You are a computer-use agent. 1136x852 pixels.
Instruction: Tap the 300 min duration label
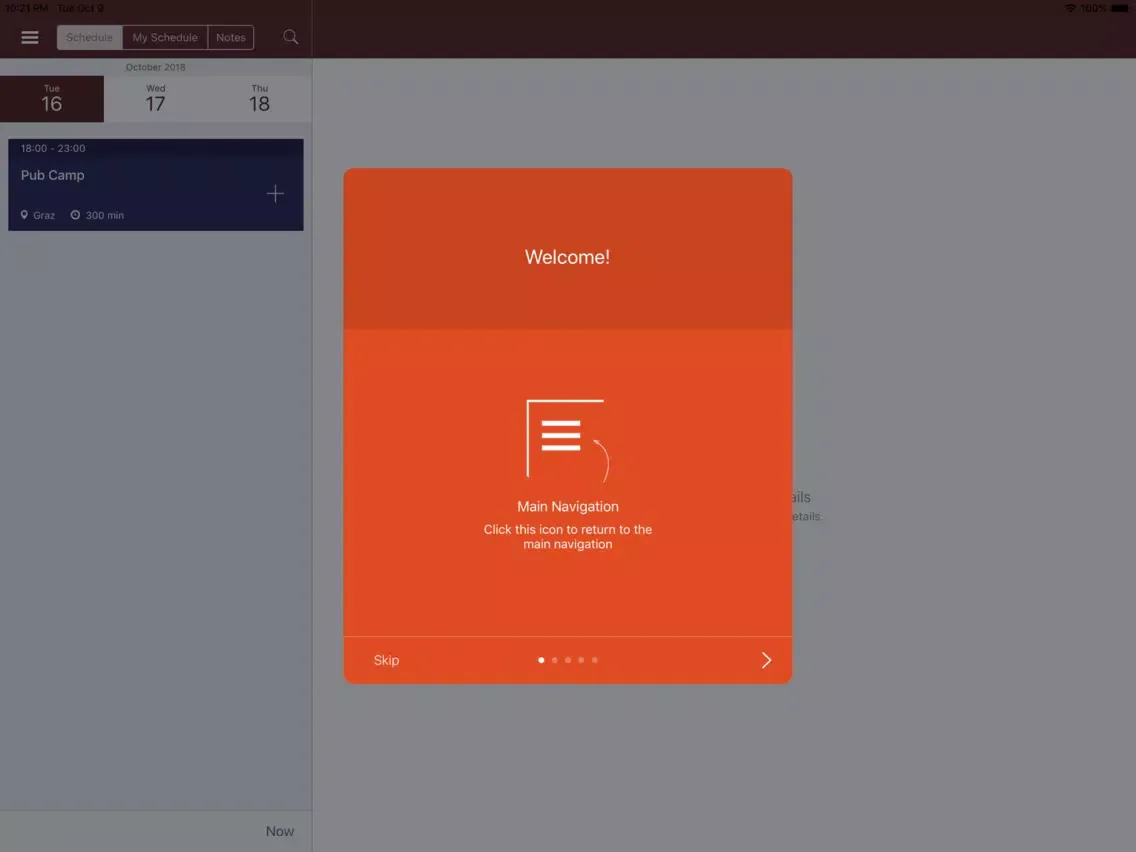97,215
